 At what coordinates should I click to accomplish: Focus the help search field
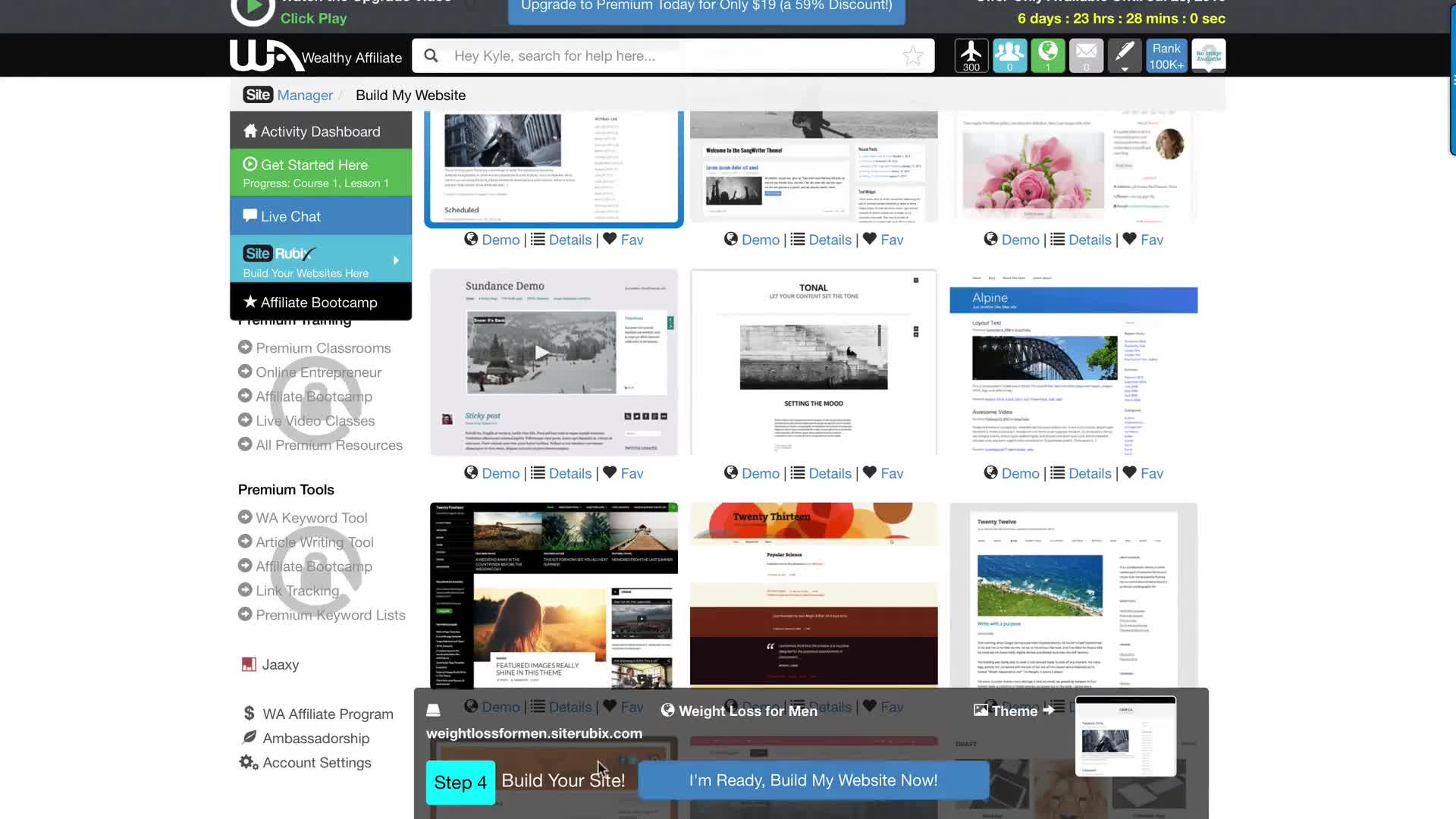(x=673, y=55)
